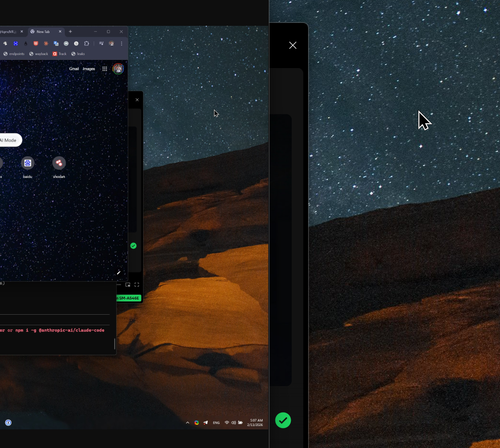Click the terminal window's vertical scrollbar
The width and height of the screenshot is (500, 448).
click(x=115, y=344)
